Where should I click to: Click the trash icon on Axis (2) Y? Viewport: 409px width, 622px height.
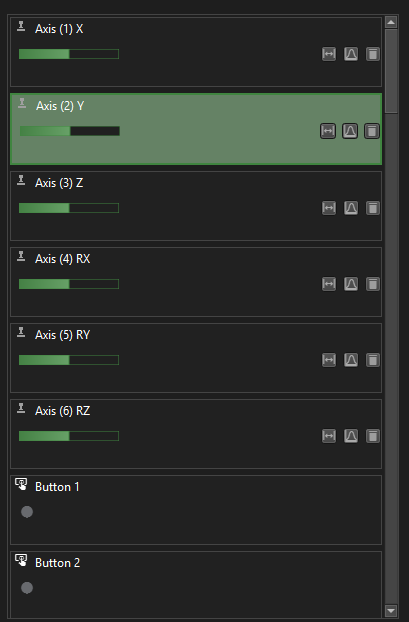pyautogui.click(x=372, y=131)
